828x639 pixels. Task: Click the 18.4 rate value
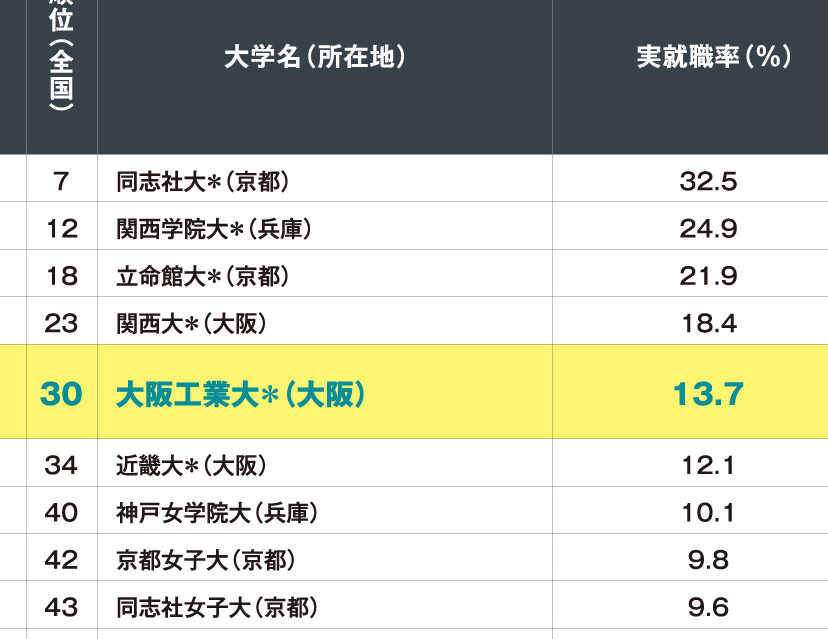(708, 323)
